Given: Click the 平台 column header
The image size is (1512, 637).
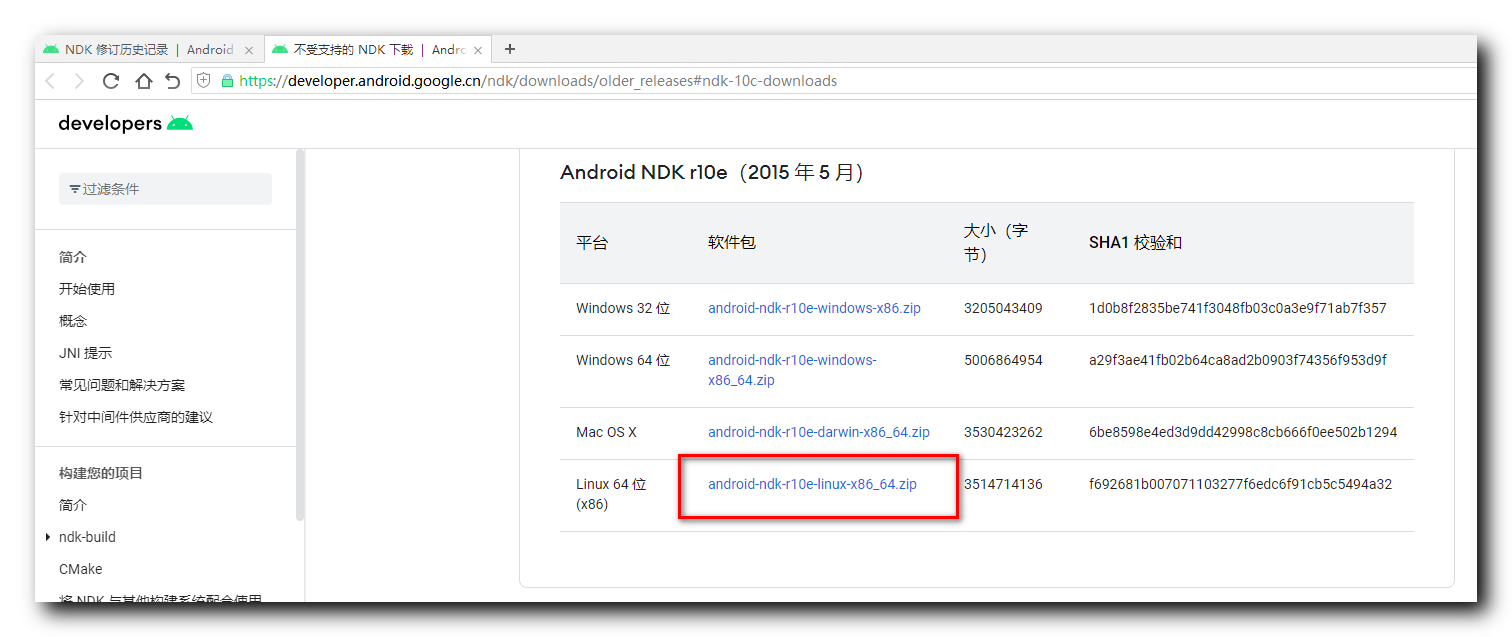Looking at the screenshot, I should point(592,243).
